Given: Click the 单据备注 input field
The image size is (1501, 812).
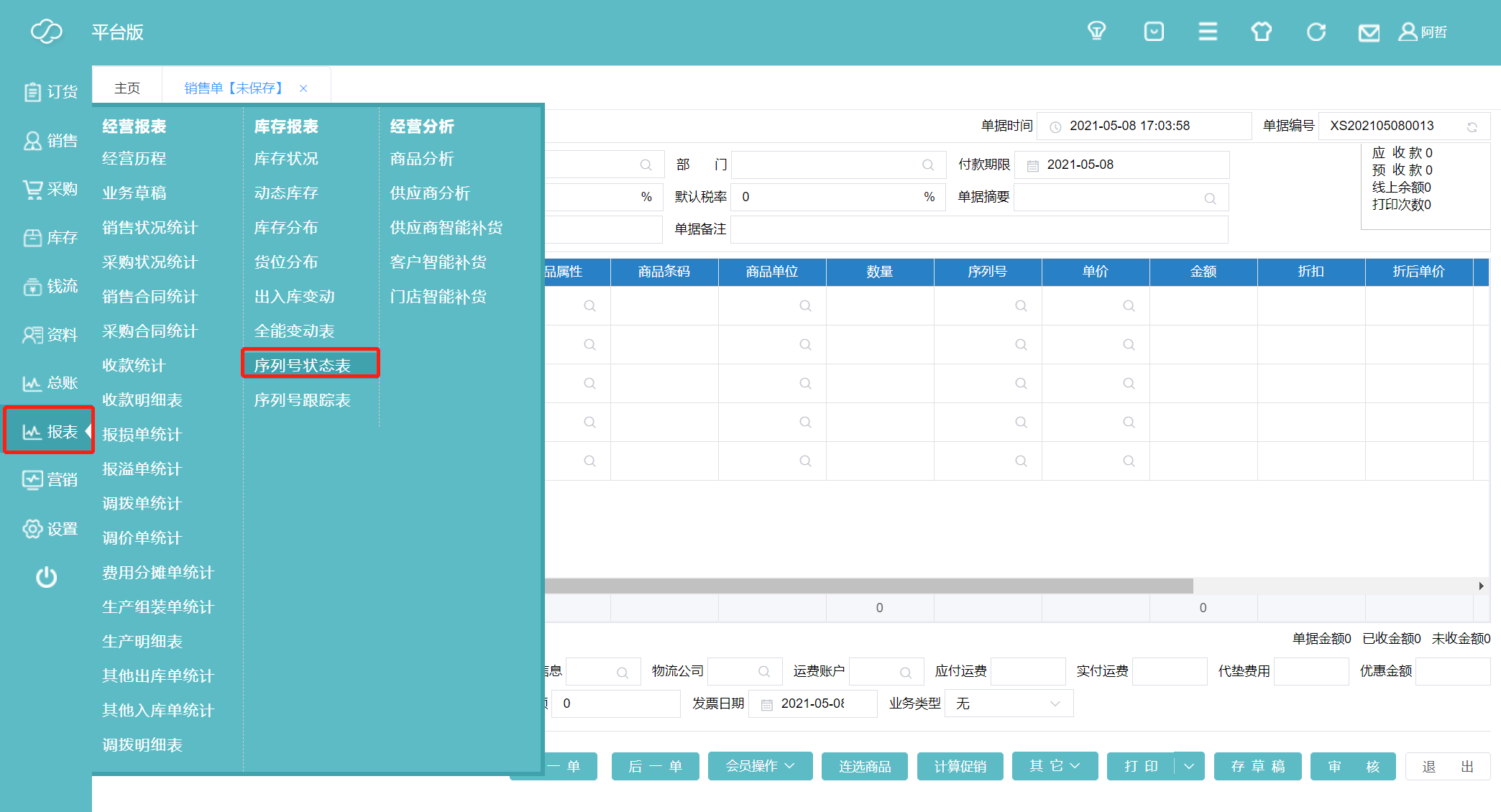Looking at the screenshot, I should click(978, 229).
